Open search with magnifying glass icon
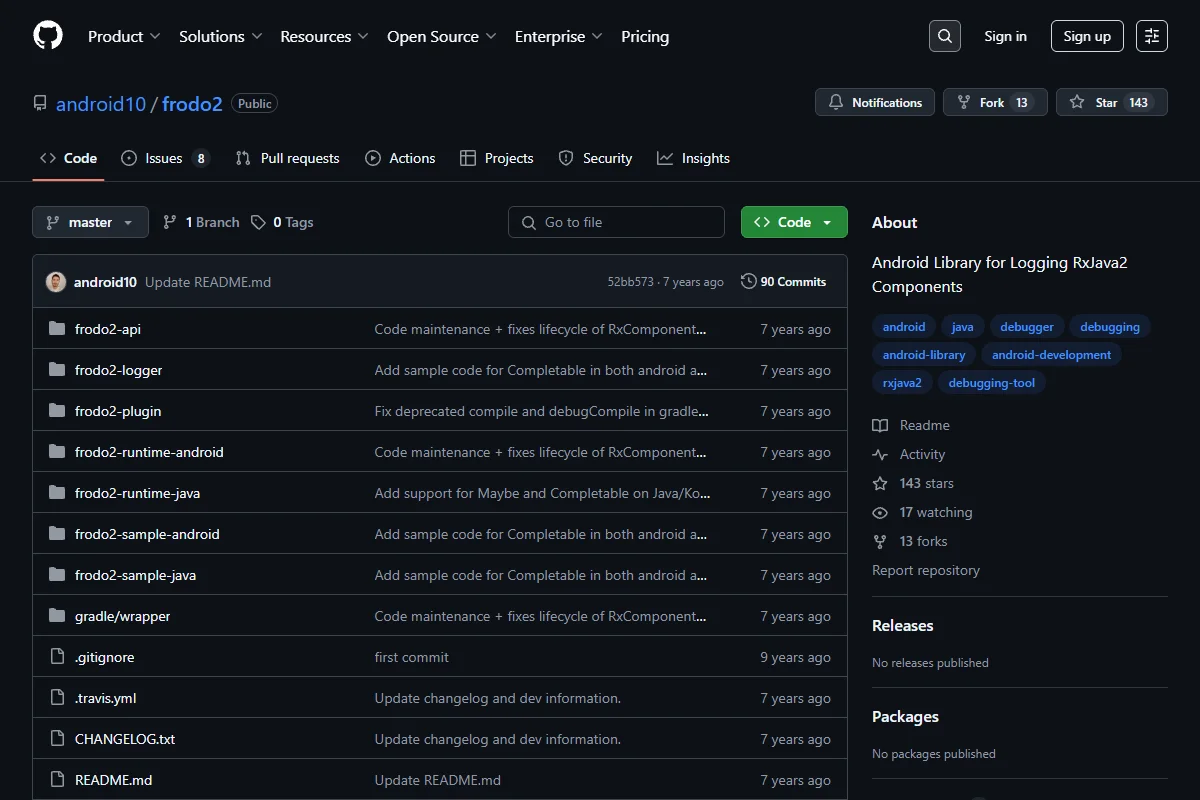The width and height of the screenshot is (1200, 800). (x=944, y=36)
